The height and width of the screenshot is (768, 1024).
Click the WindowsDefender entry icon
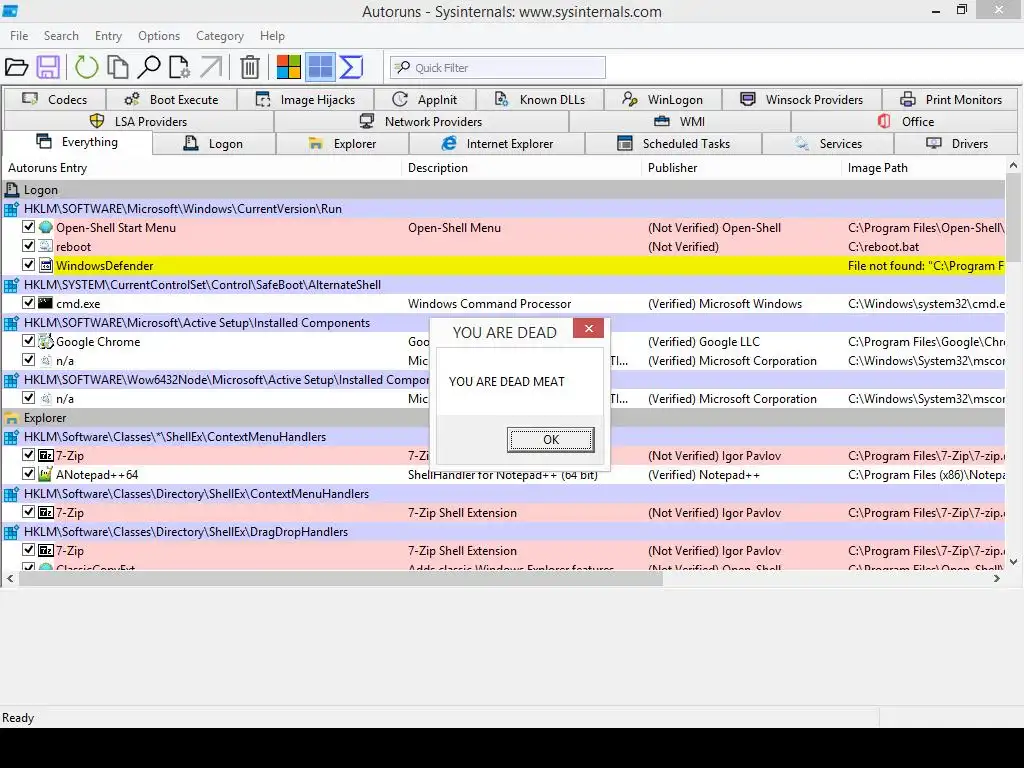[46, 265]
